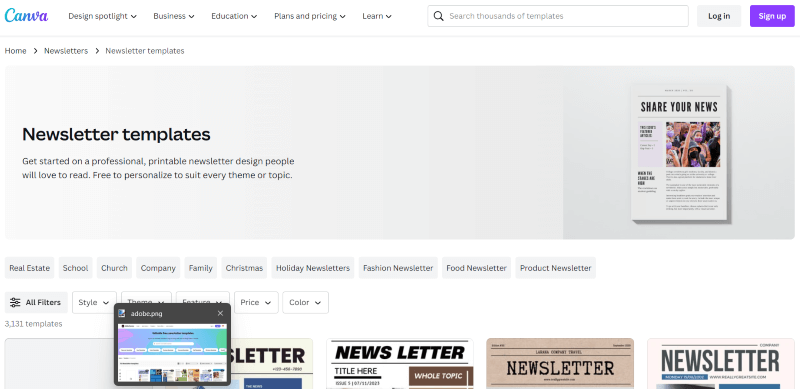
Task: Click Newsletter templates breadcrumb text
Action: (x=145, y=51)
